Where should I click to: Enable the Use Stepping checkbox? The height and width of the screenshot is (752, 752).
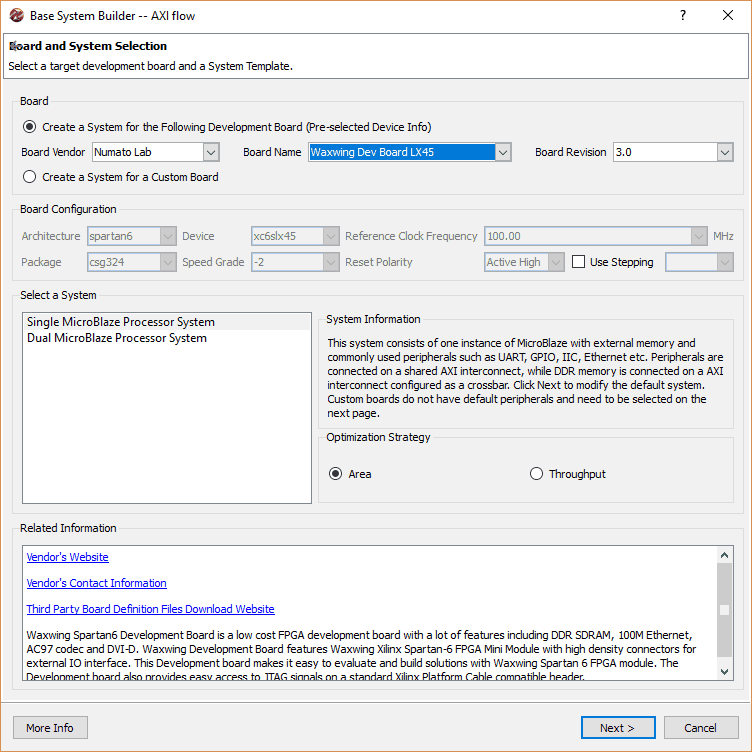pos(579,262)
